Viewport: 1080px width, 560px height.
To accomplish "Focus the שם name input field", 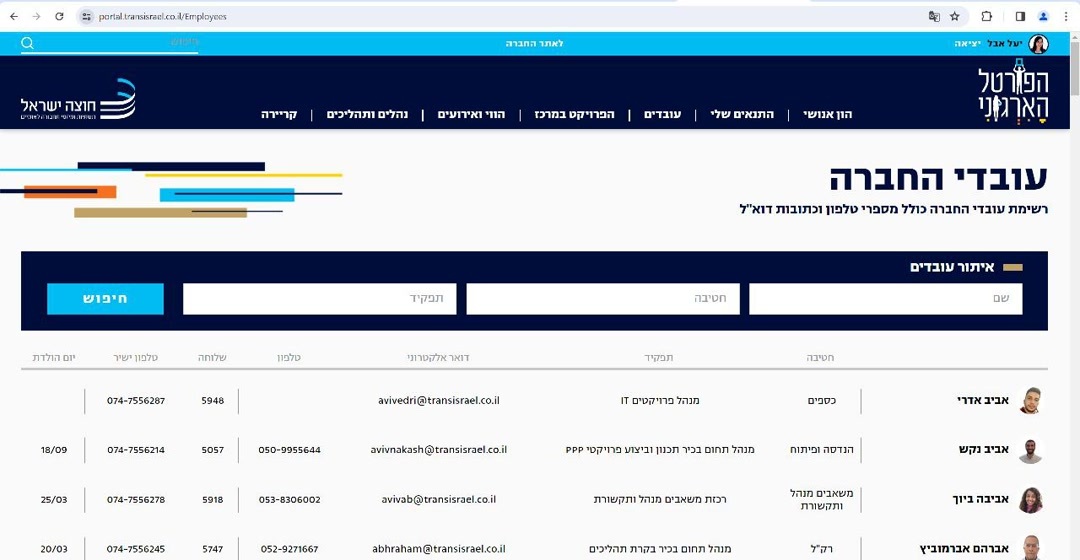I will (x=886, y=299).
